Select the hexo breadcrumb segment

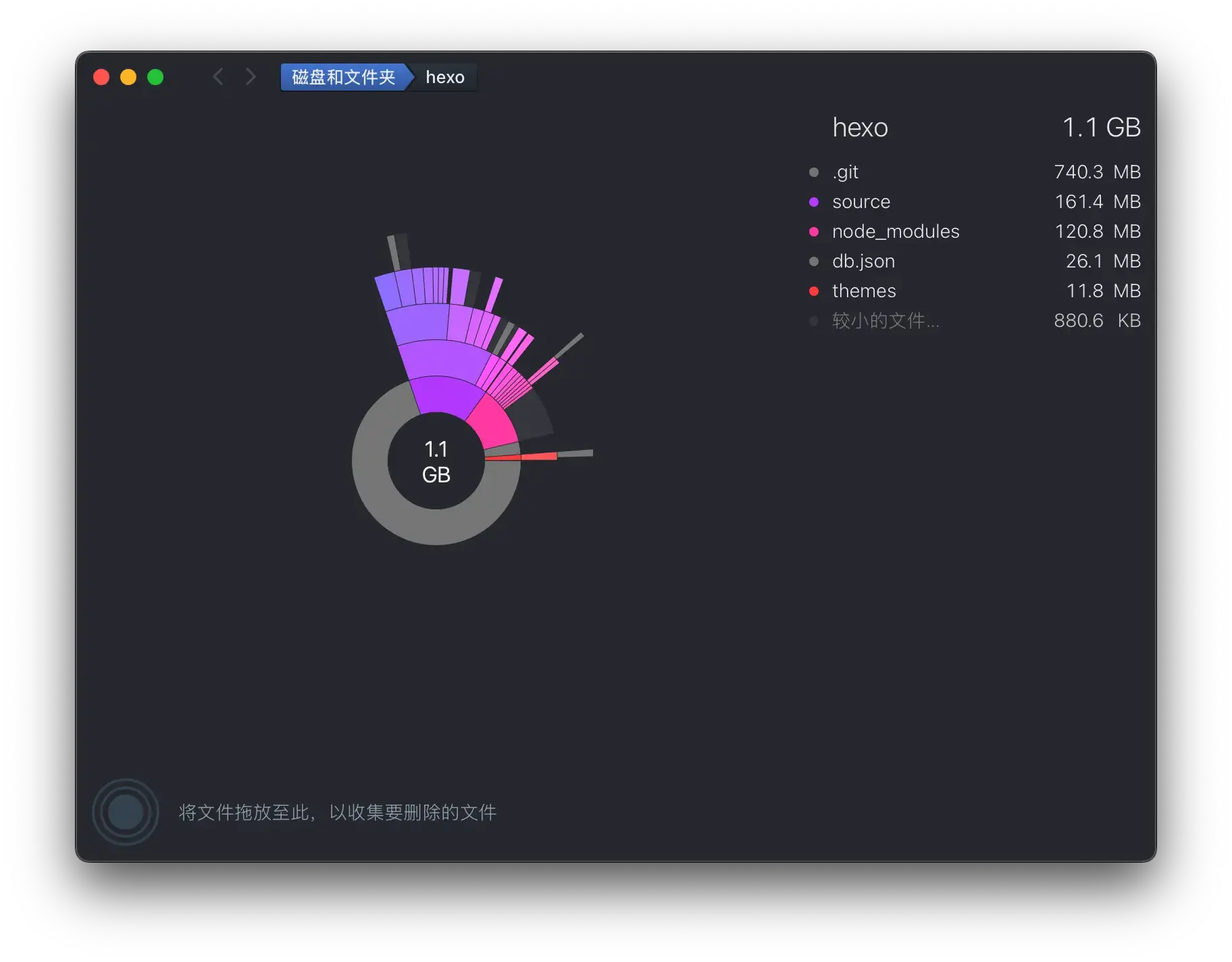[x=444, y=77]
